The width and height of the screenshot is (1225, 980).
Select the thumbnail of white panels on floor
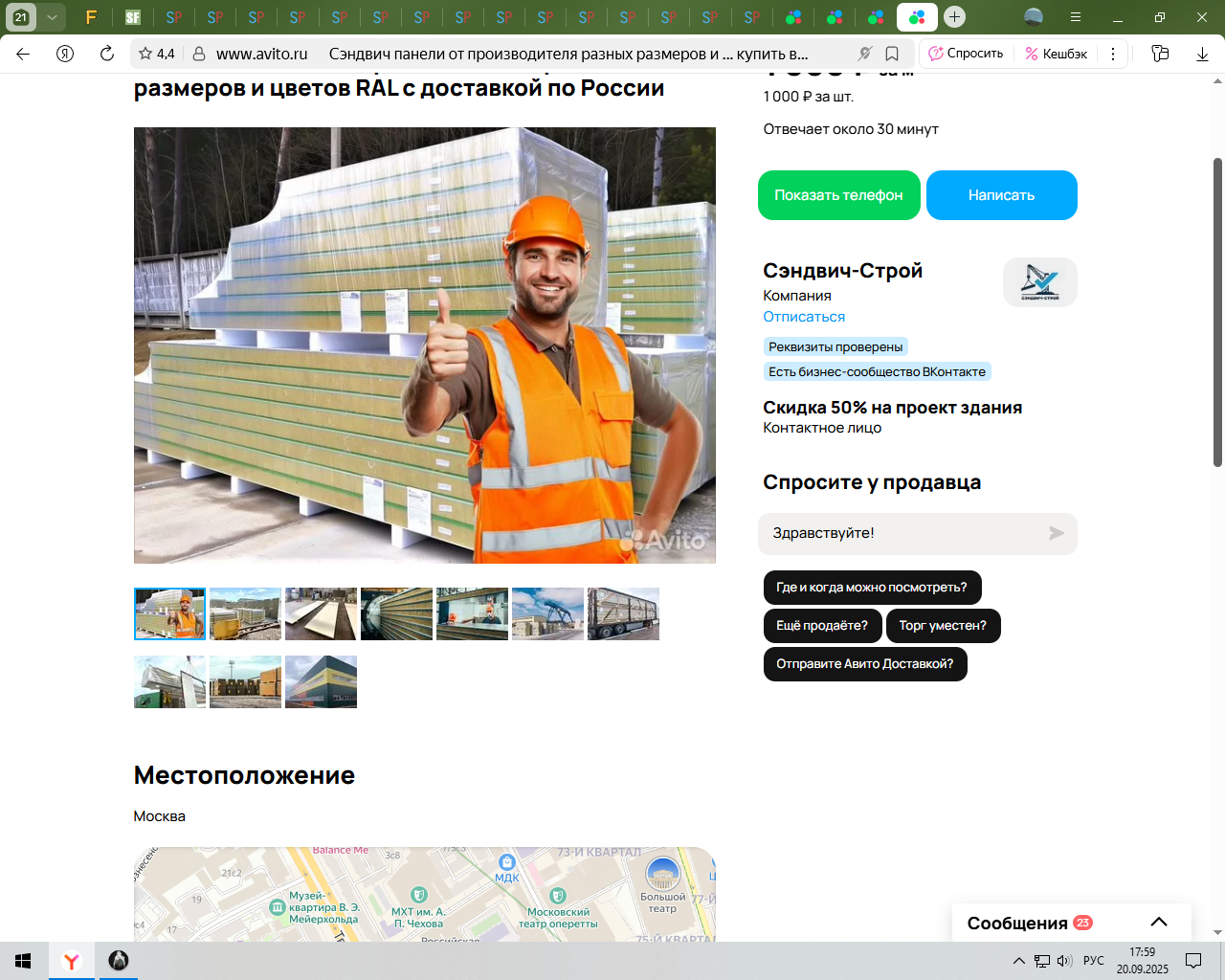[x=321, y=614]
